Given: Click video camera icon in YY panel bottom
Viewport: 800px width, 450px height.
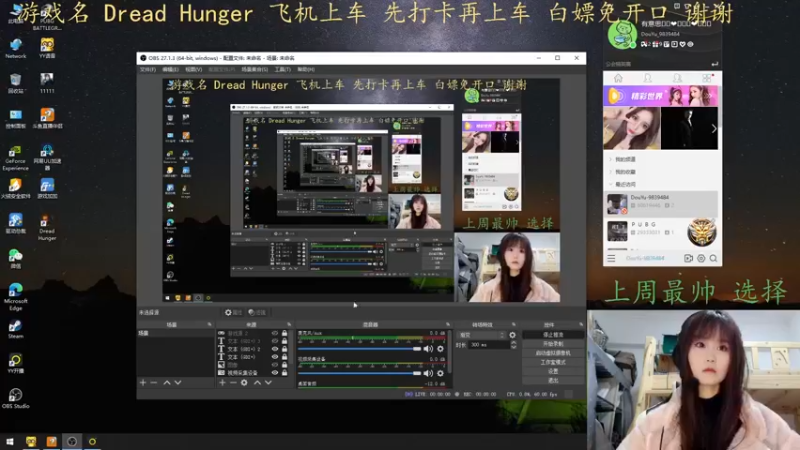Looking at the screenshot, I should coord(688,259).
